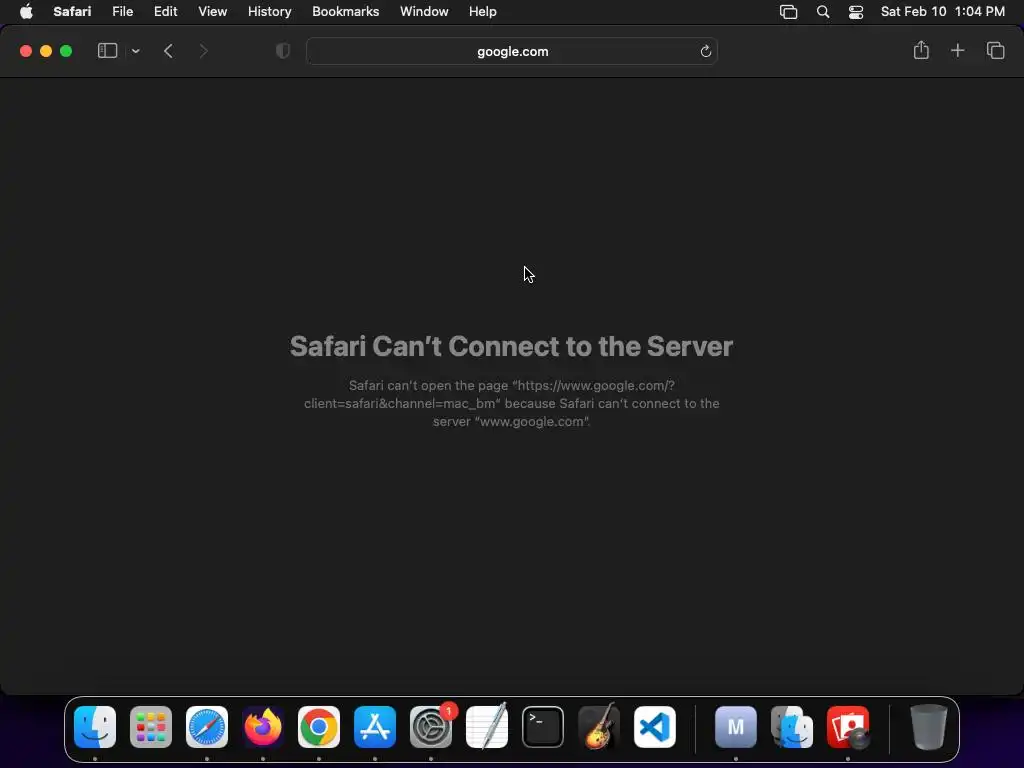This screenshot has width=1024, height=768.
Task: Open Terminal from the Dock
Action: 543,727
